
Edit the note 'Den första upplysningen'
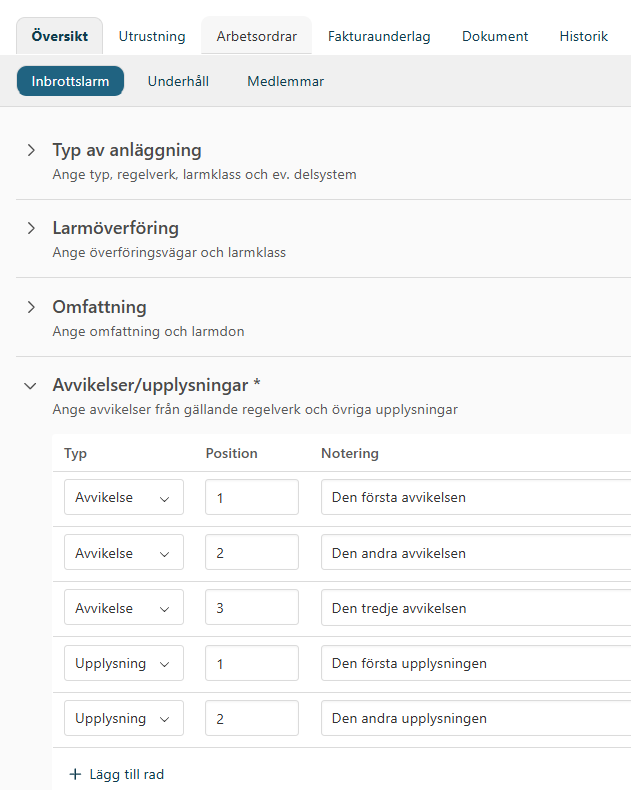point(470,663)
